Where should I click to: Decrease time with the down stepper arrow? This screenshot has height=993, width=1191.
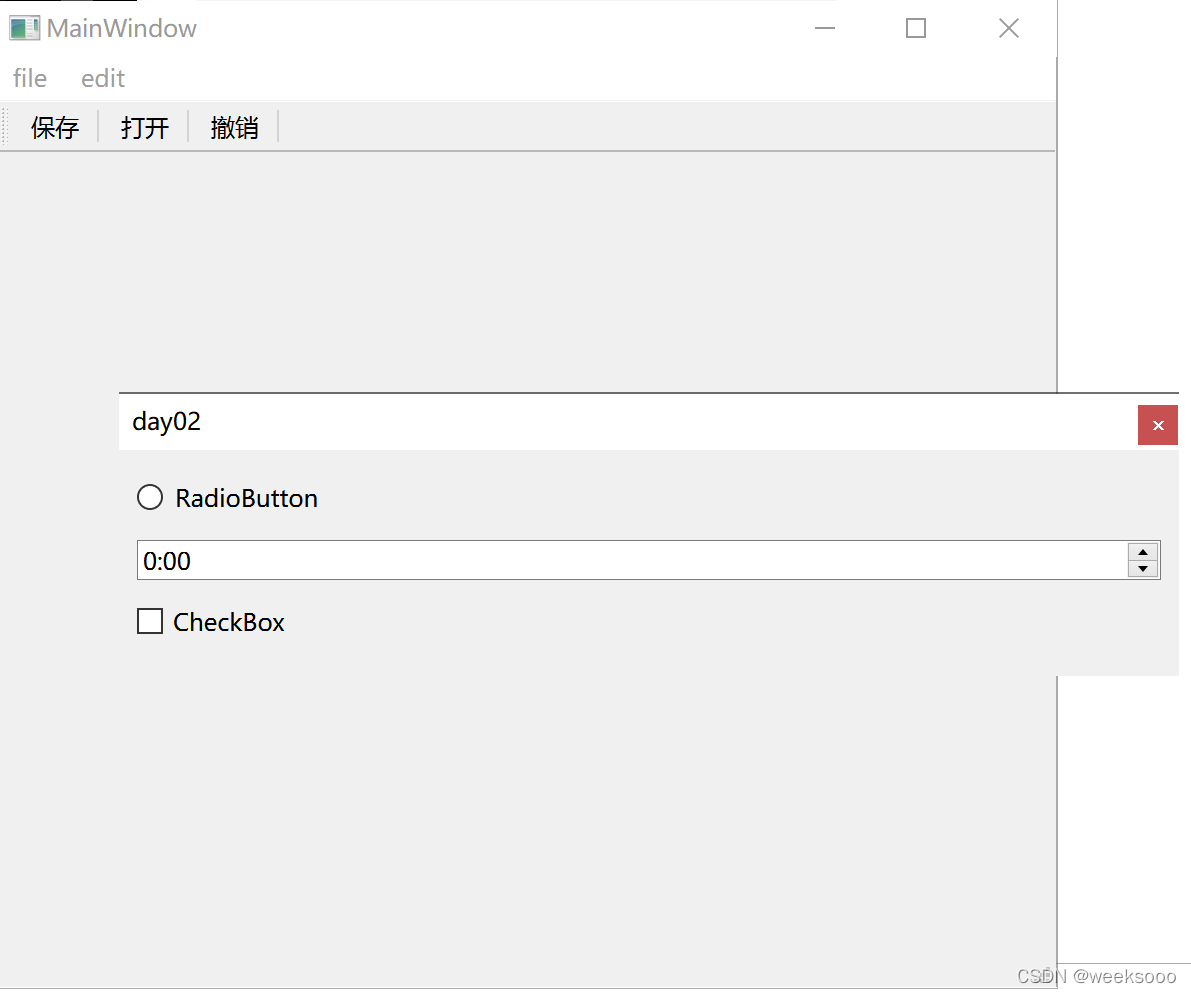pos(1142,568)
